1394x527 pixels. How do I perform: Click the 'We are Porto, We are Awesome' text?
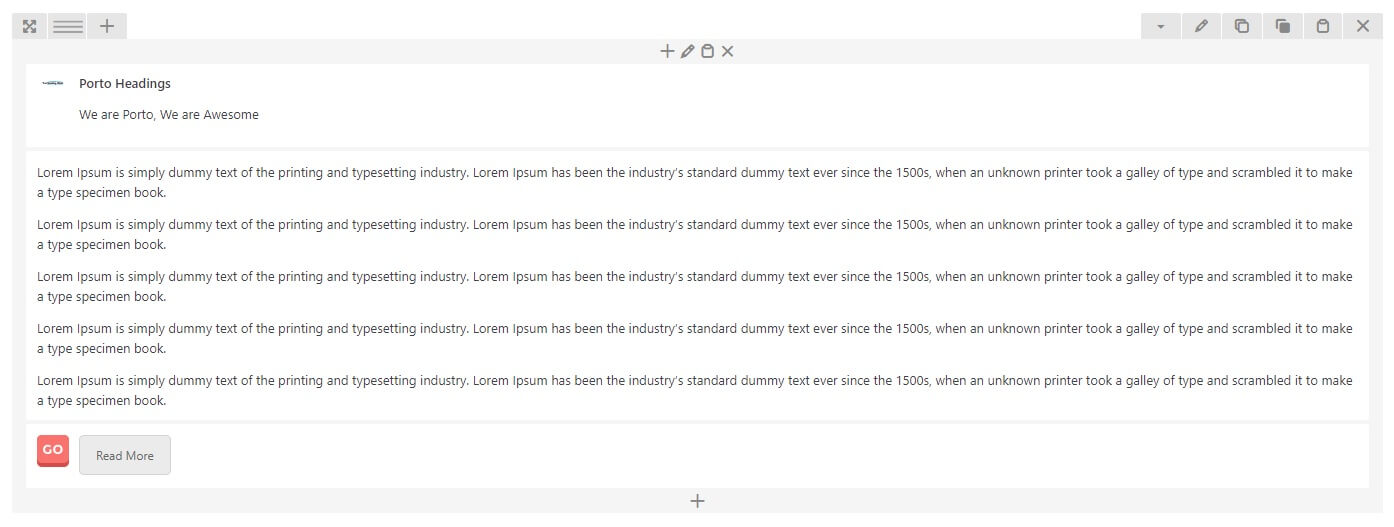tap(169, 115)
